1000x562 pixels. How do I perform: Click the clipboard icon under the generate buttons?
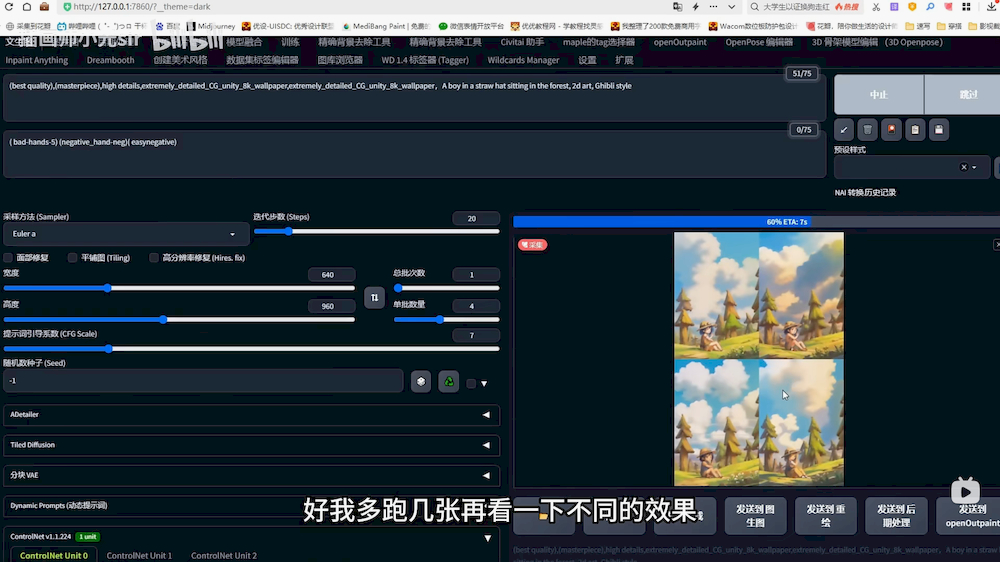tap(915, 129)
